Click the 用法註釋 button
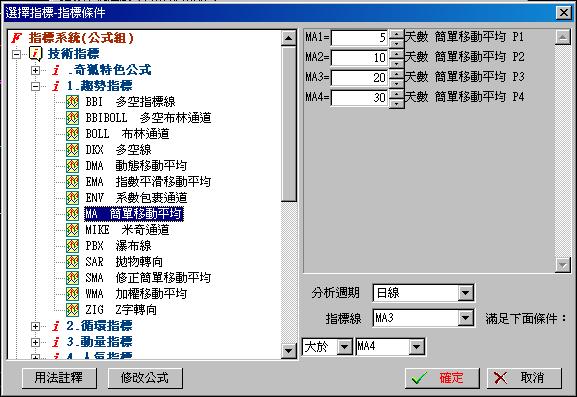 coord(59,378)
